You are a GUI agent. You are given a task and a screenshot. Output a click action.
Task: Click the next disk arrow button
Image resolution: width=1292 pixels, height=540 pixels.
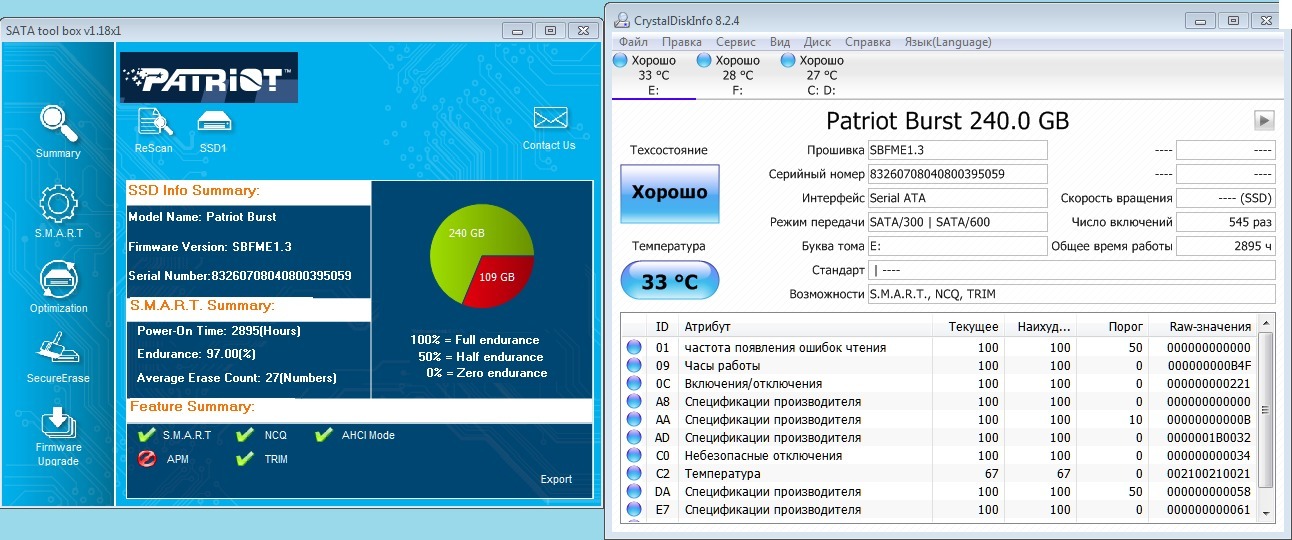[1264, 121]
